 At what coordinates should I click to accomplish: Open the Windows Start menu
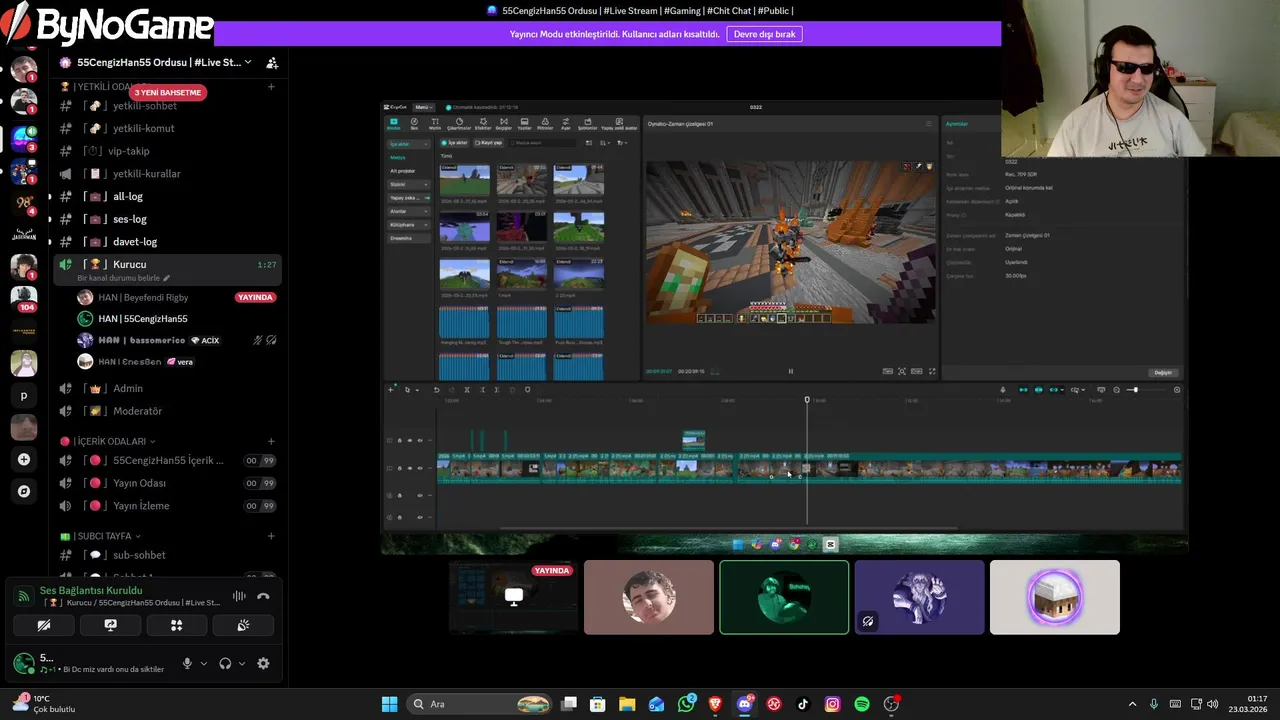point(389,704)
